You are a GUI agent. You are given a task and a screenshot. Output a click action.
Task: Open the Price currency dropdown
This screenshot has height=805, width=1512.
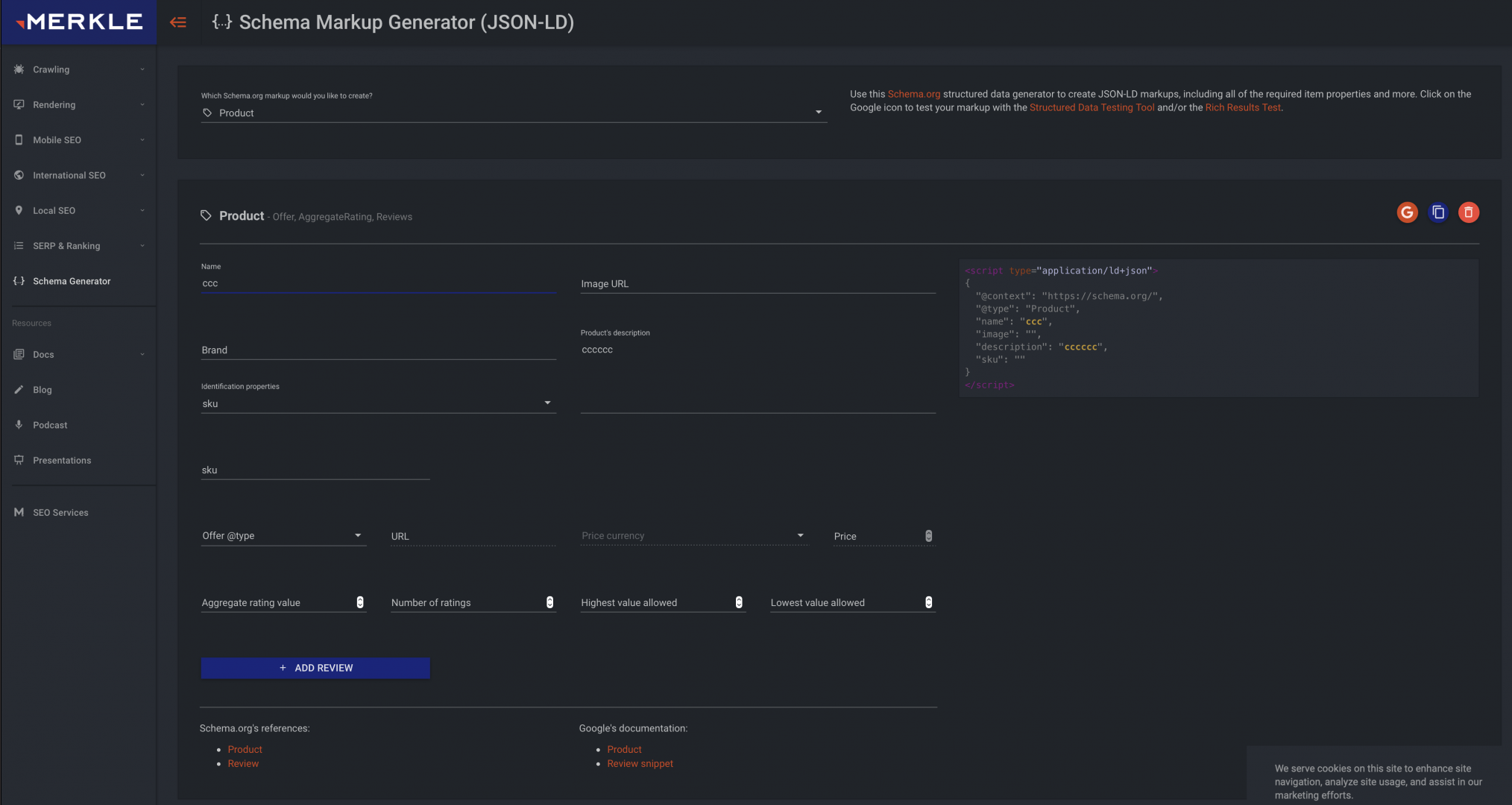[x=693, y=536]
